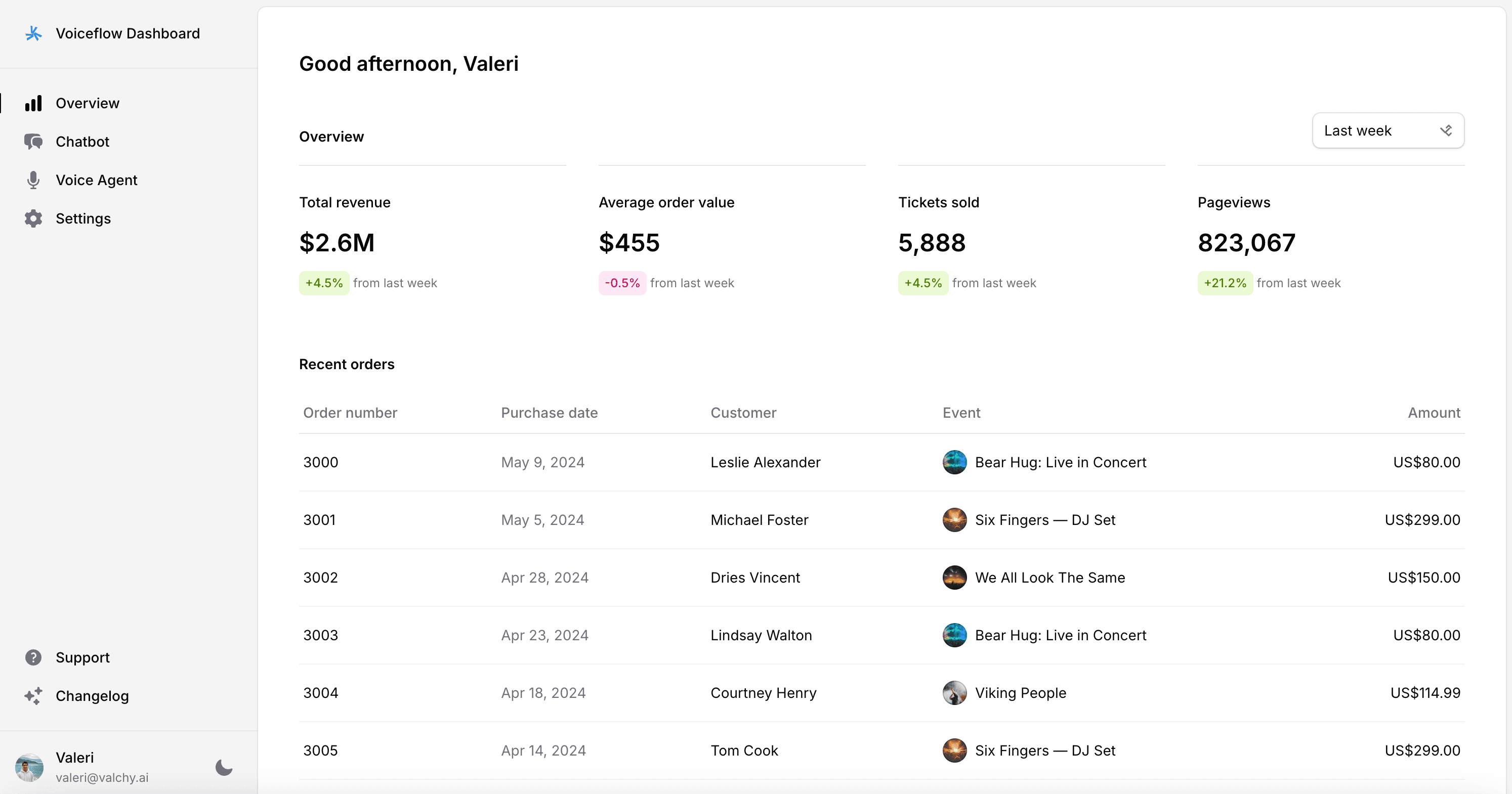Select Michael Foster order 3001
The height and width of the screenshot is (794, 1512).
759,520
